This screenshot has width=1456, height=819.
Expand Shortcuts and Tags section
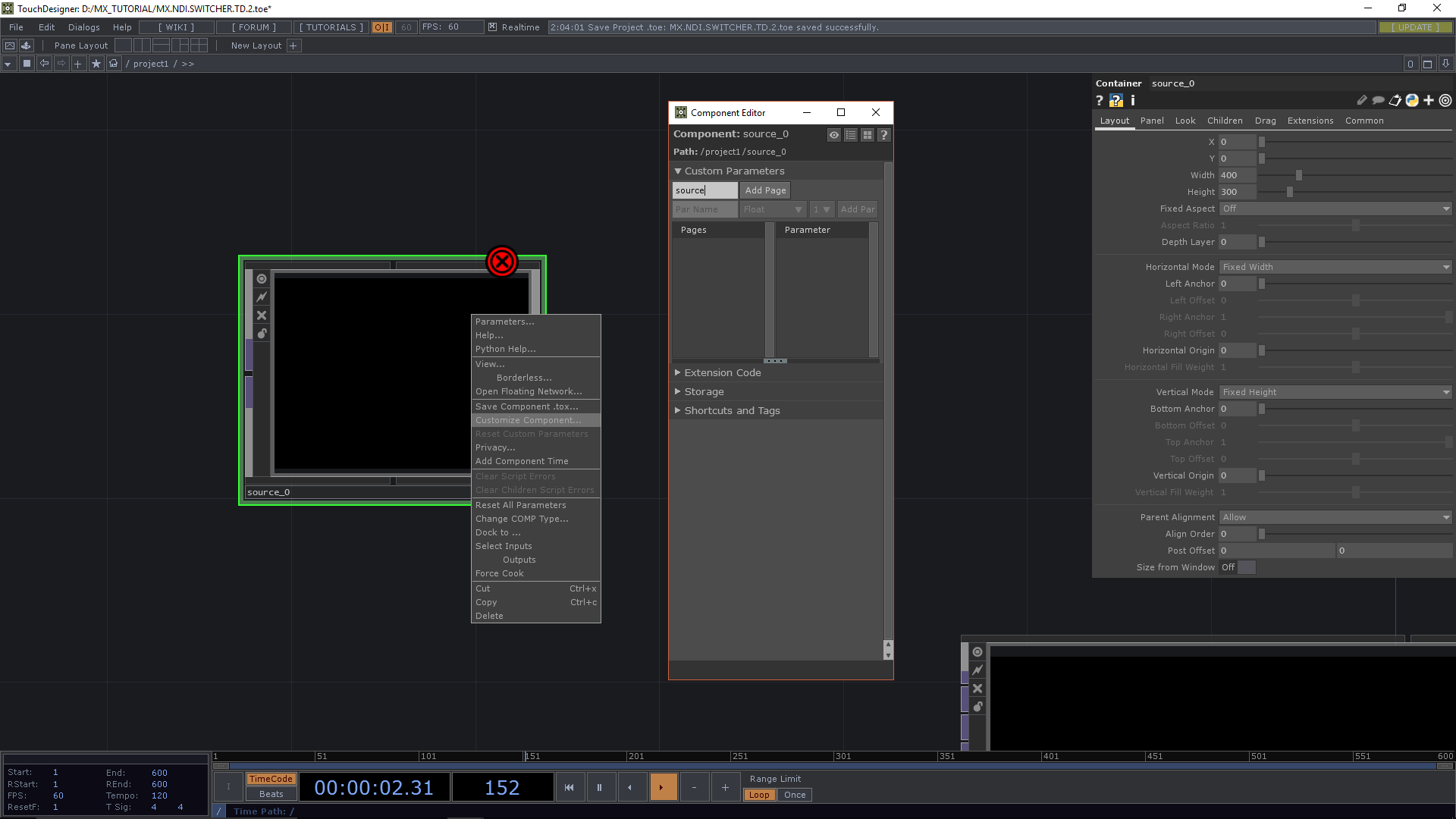click(678, 410)
